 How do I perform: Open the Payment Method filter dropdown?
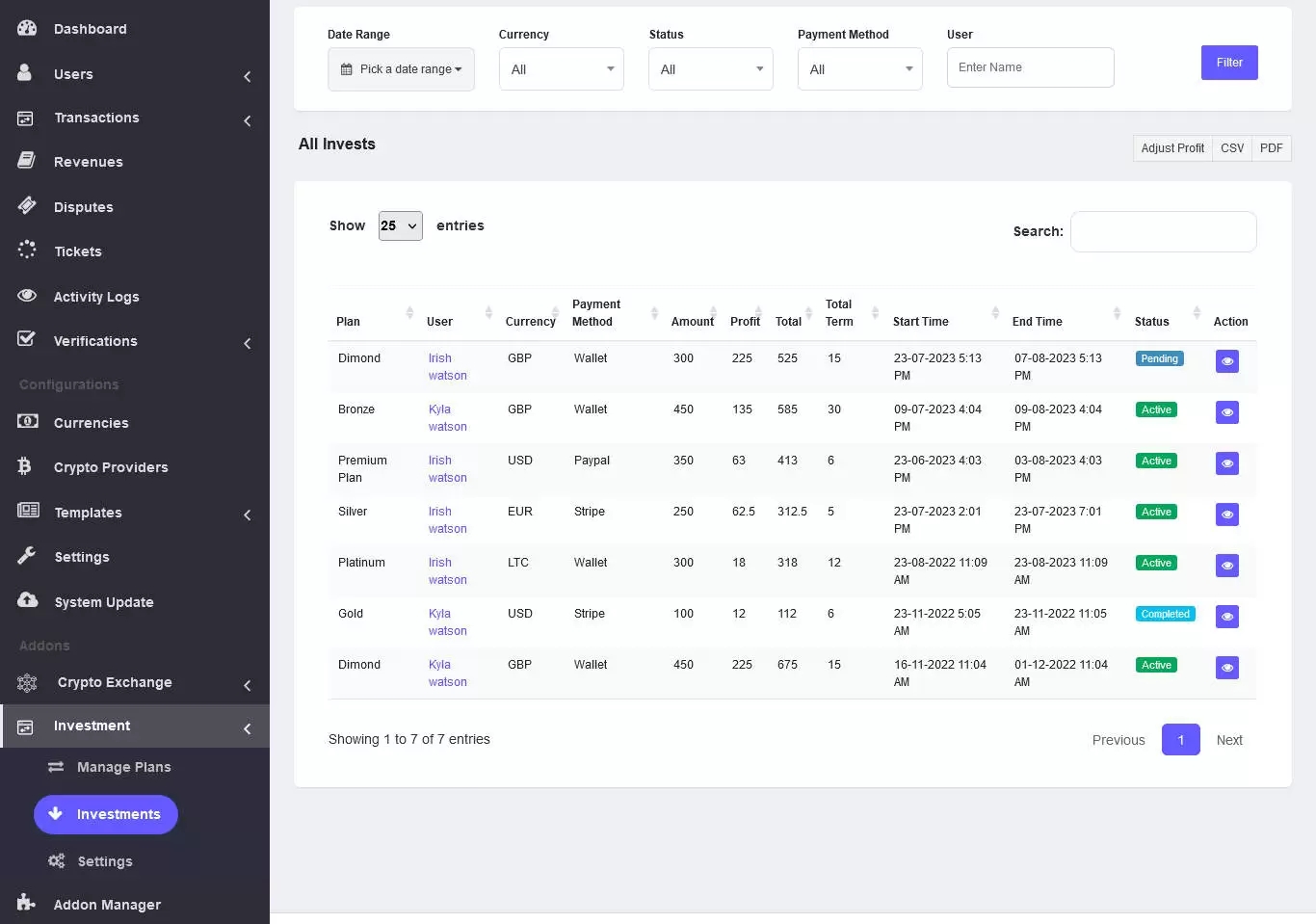tap(859, 69)
